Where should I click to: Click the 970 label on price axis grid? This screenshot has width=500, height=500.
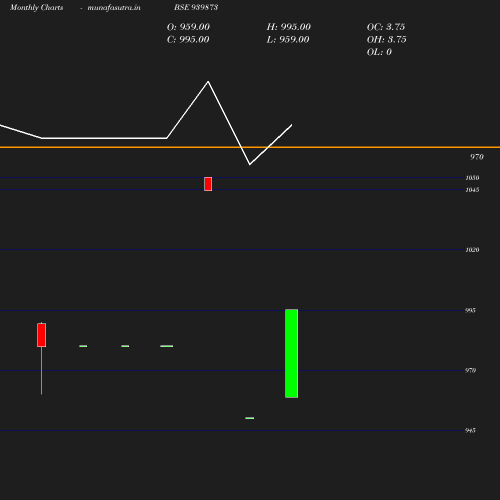(x=470, y=371)
